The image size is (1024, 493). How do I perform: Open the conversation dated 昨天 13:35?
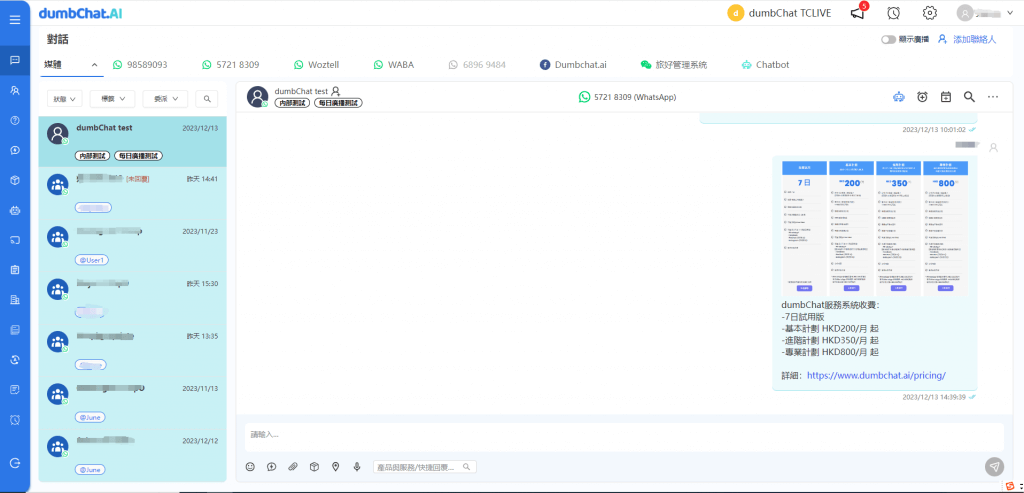coord(133,350)
